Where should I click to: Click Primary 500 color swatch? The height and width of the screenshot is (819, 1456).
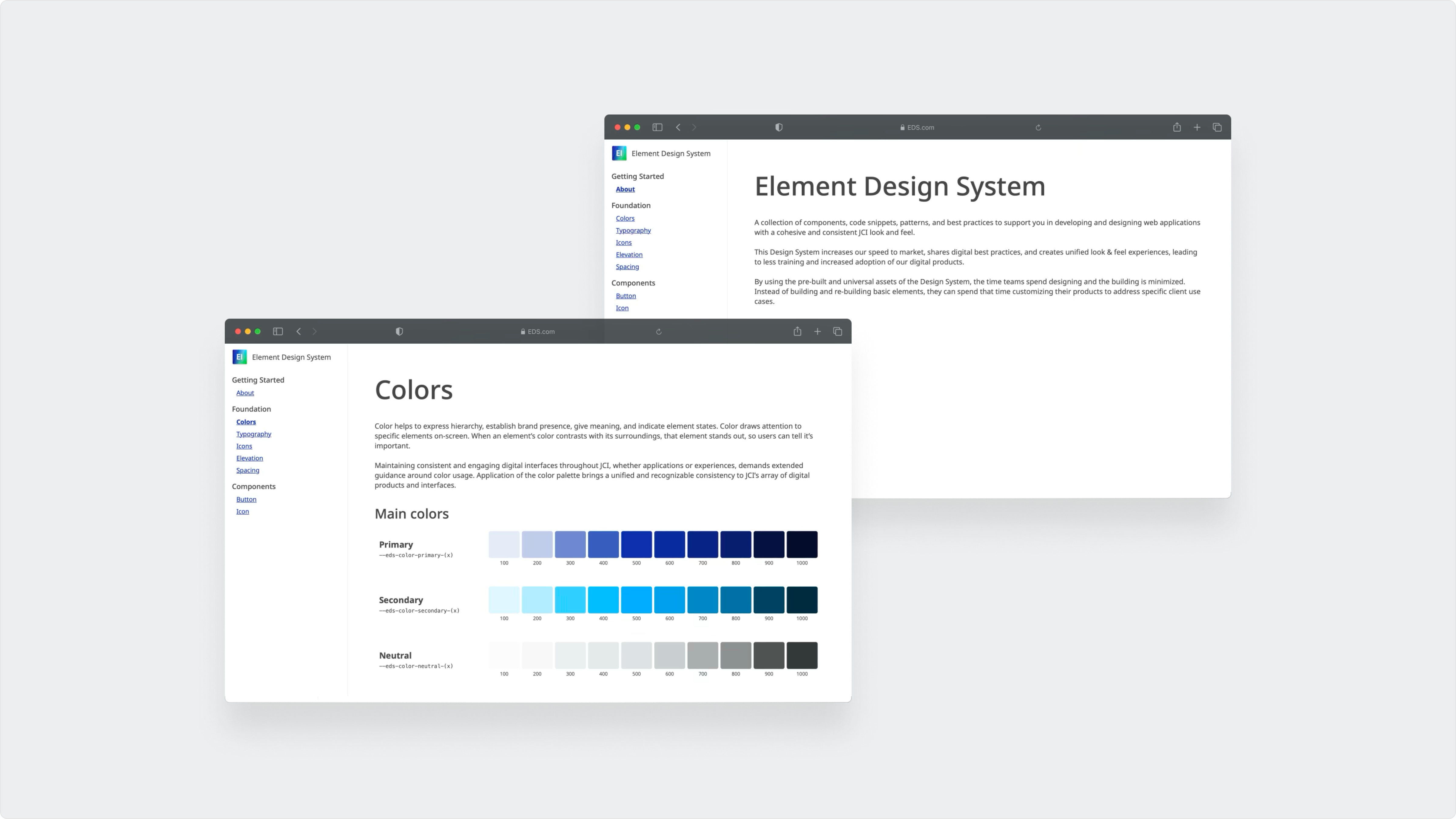[636, 544]
